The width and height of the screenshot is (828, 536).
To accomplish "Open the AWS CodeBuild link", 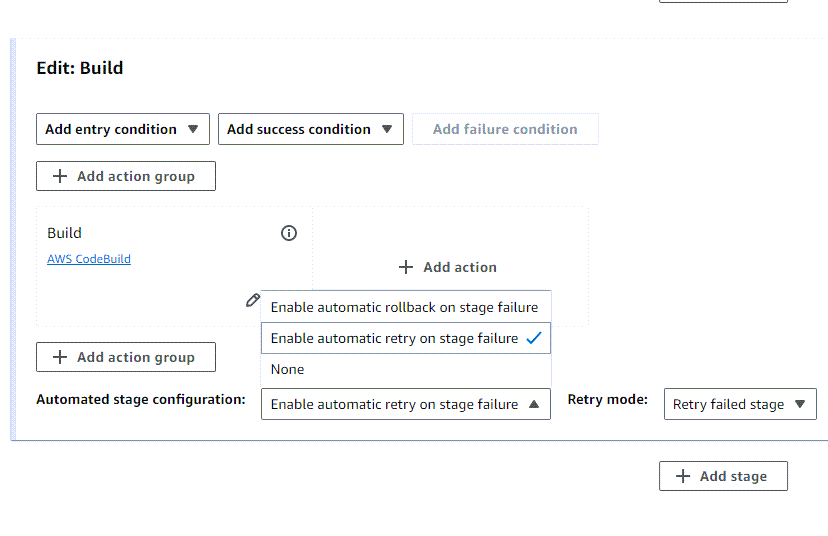I will click(89, 259).
